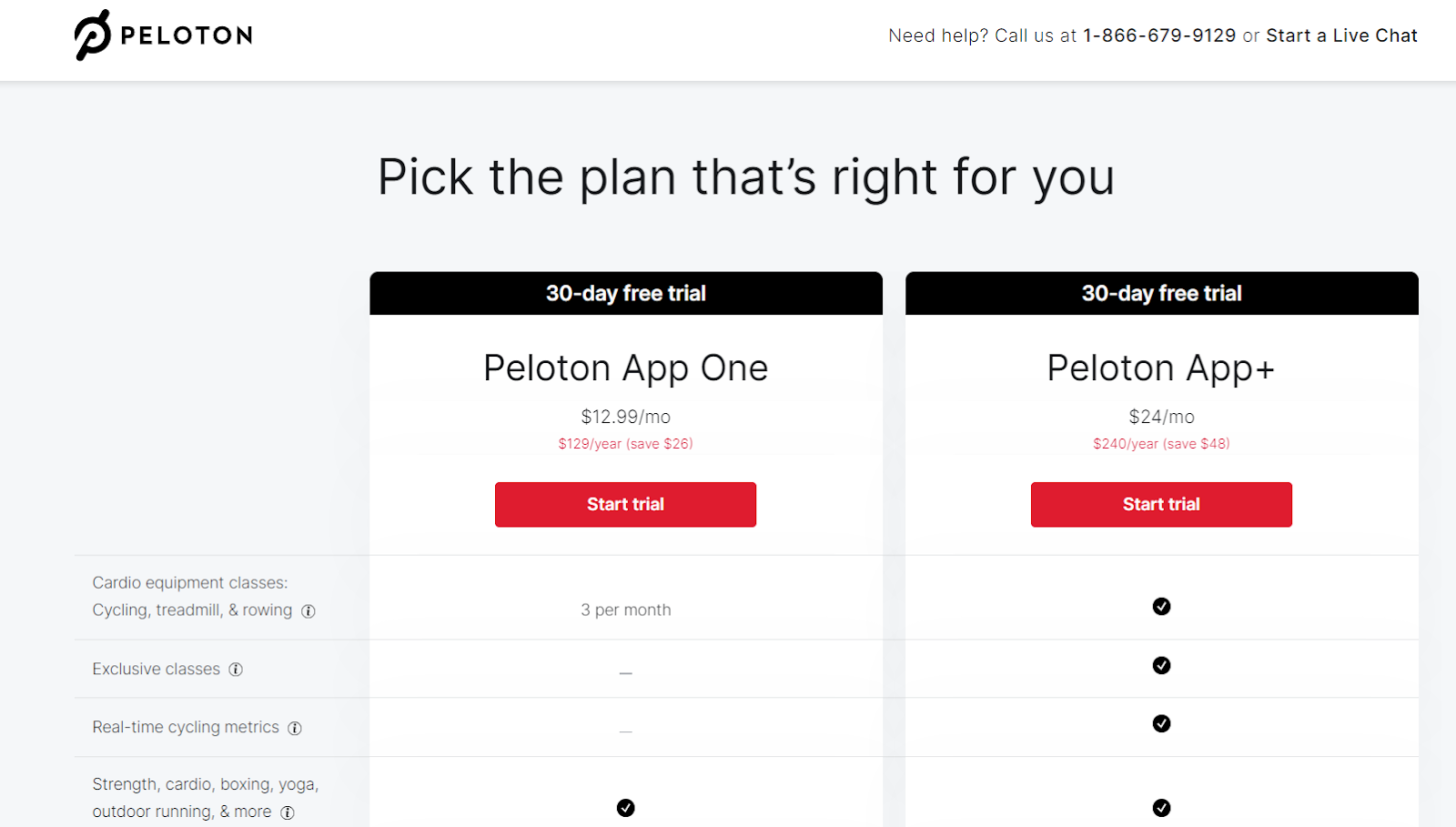Click the PELOTON wordmark in header
The width and height of the screenshot is (1456, 827).
[x=187, y=35]
